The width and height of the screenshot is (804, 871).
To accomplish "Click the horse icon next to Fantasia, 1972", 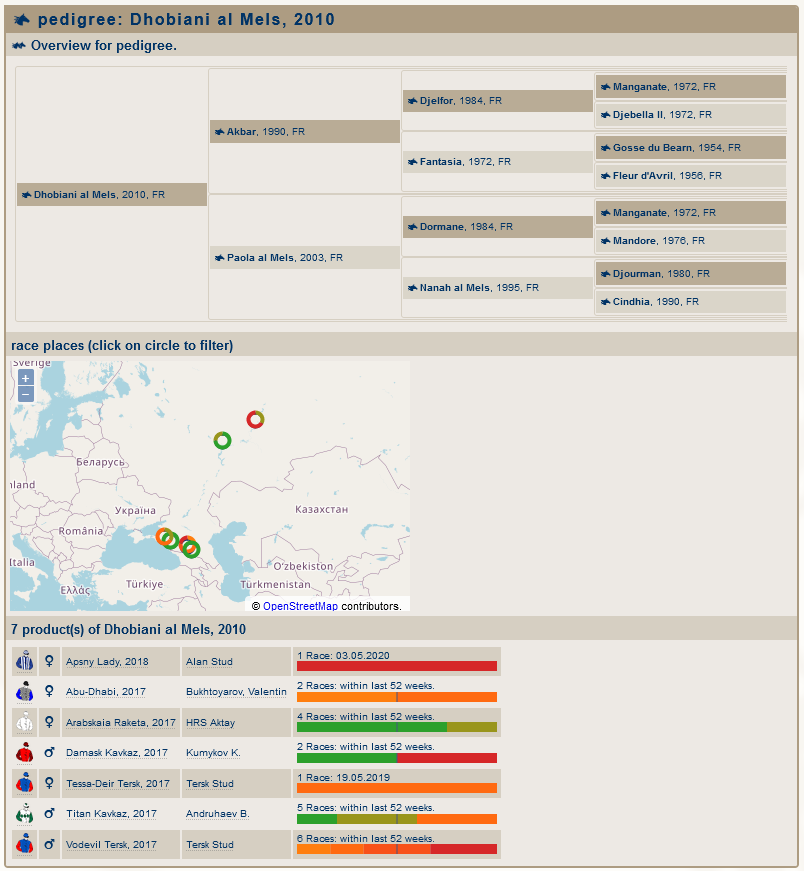I will (411, 162).
